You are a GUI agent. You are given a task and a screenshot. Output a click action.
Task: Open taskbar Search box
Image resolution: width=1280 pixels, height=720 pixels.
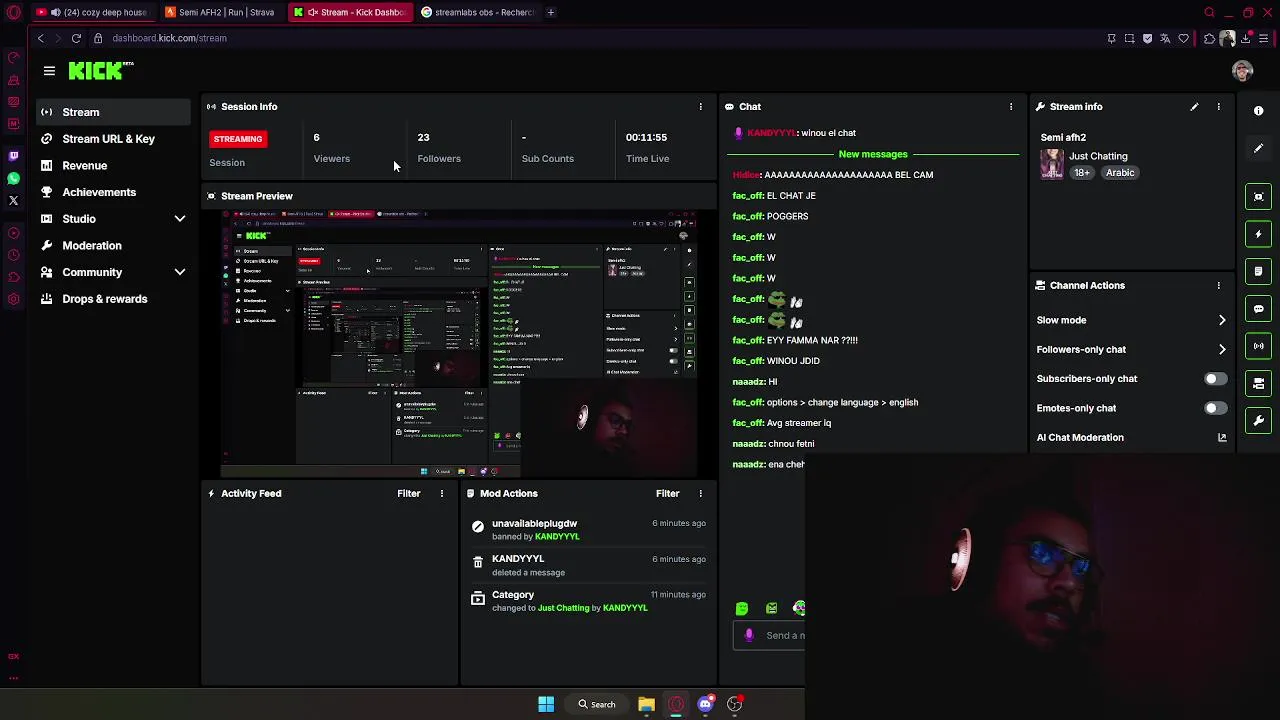[596, 704]
